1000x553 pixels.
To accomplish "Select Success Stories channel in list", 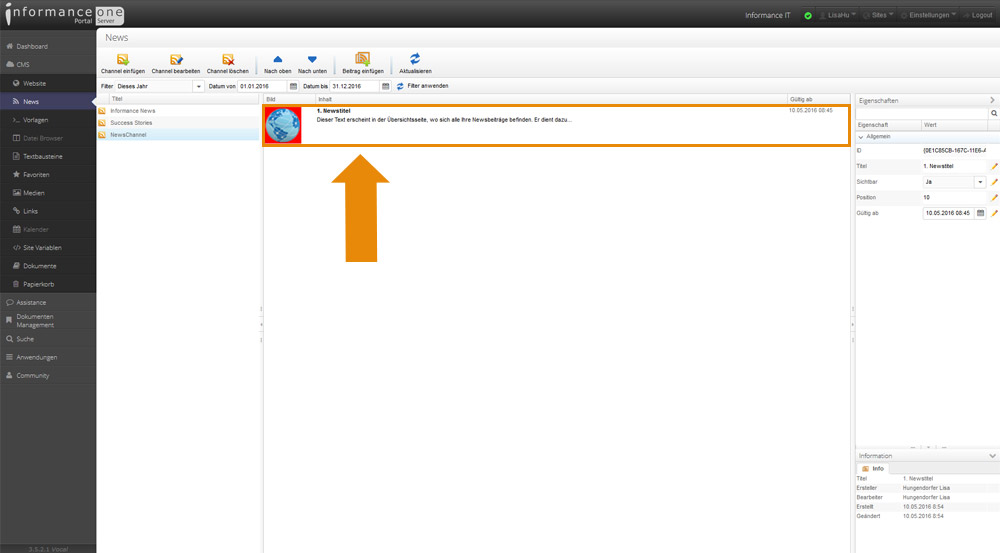I will (x=131, y=122).
